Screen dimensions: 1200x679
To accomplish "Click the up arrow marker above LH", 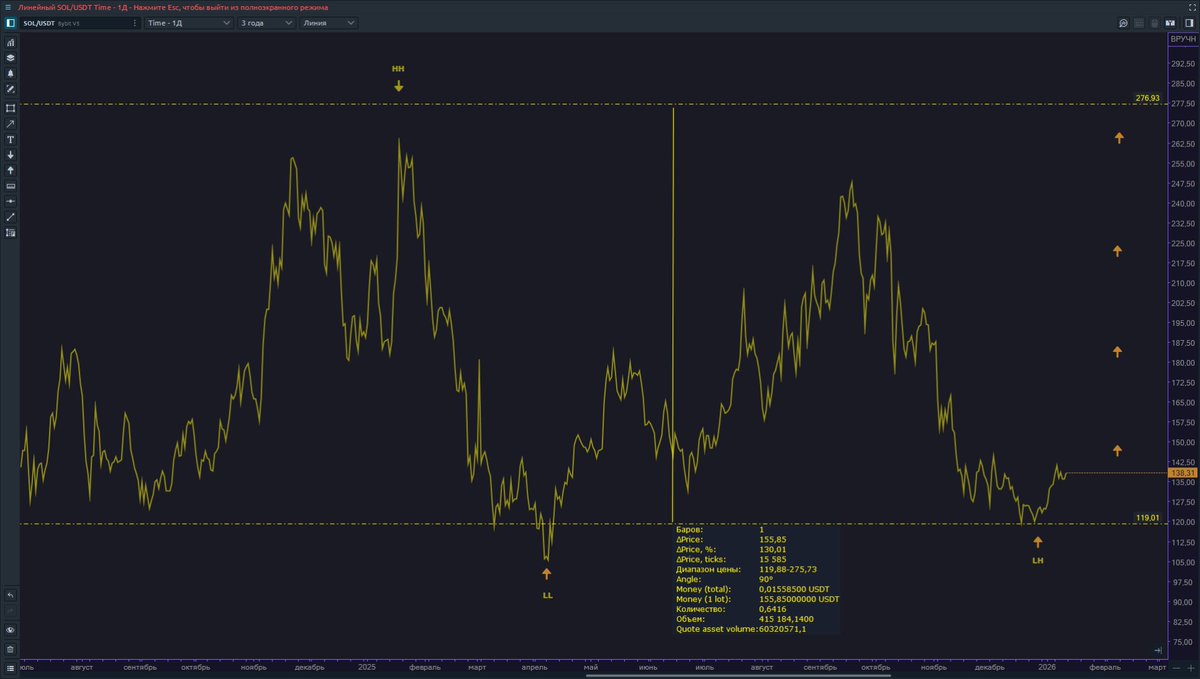I will click(x=1038, y=542).
